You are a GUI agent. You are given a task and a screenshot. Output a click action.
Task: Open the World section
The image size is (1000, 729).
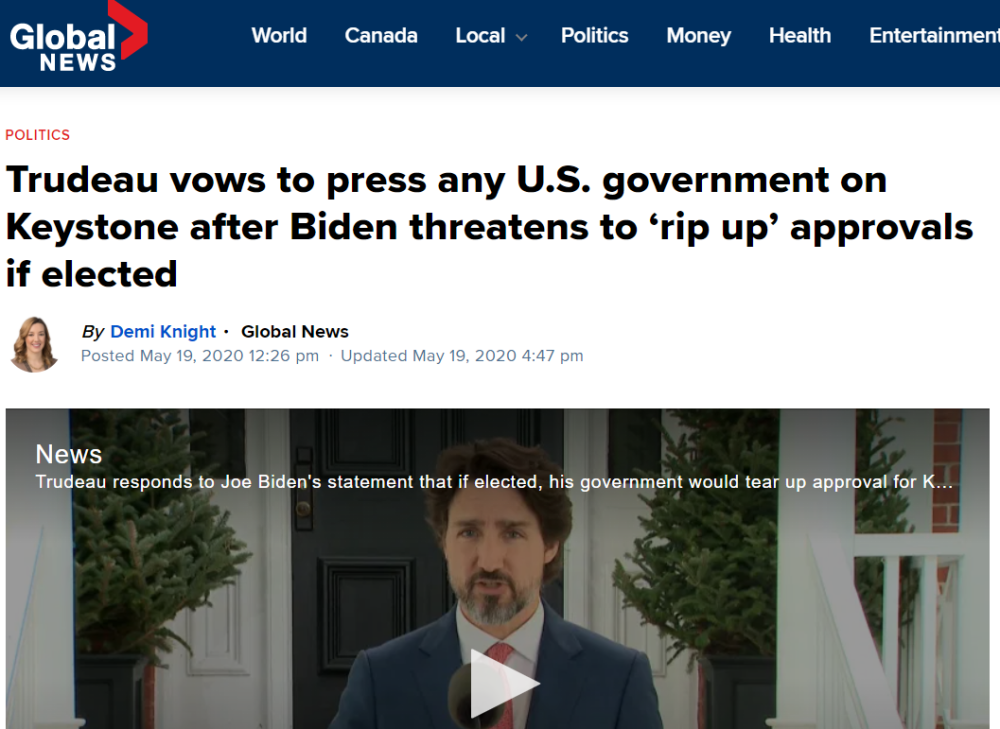pyautogui.click(x=279, y=35)
